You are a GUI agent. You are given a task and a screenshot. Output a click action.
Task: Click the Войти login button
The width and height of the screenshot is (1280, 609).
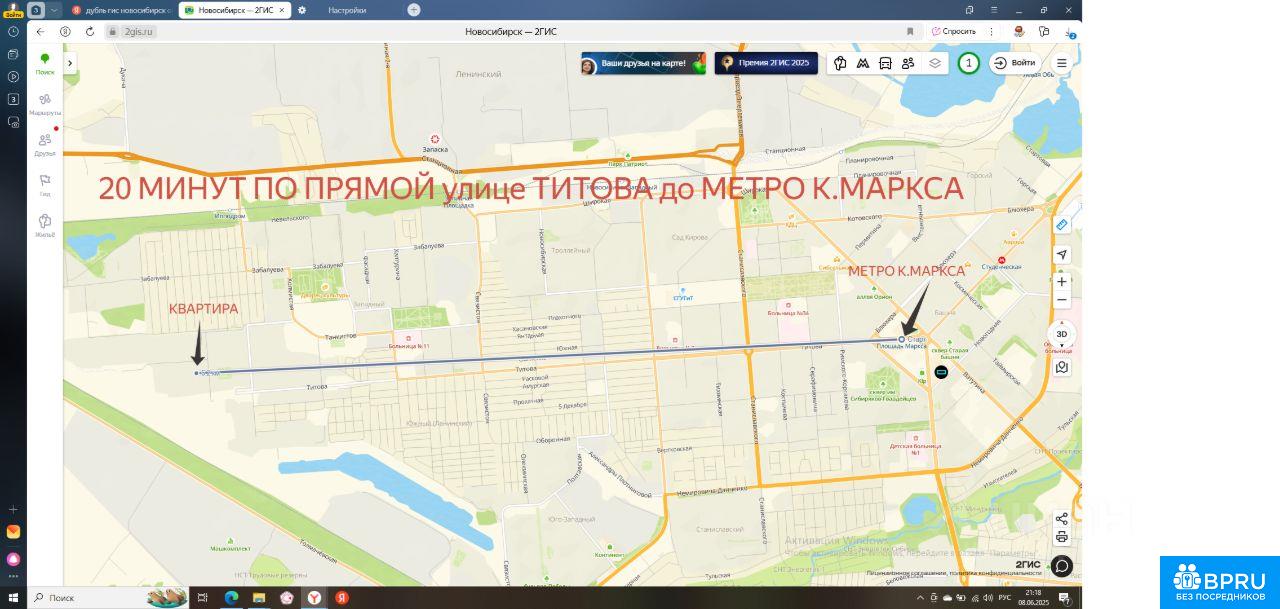coord(1014,63)
